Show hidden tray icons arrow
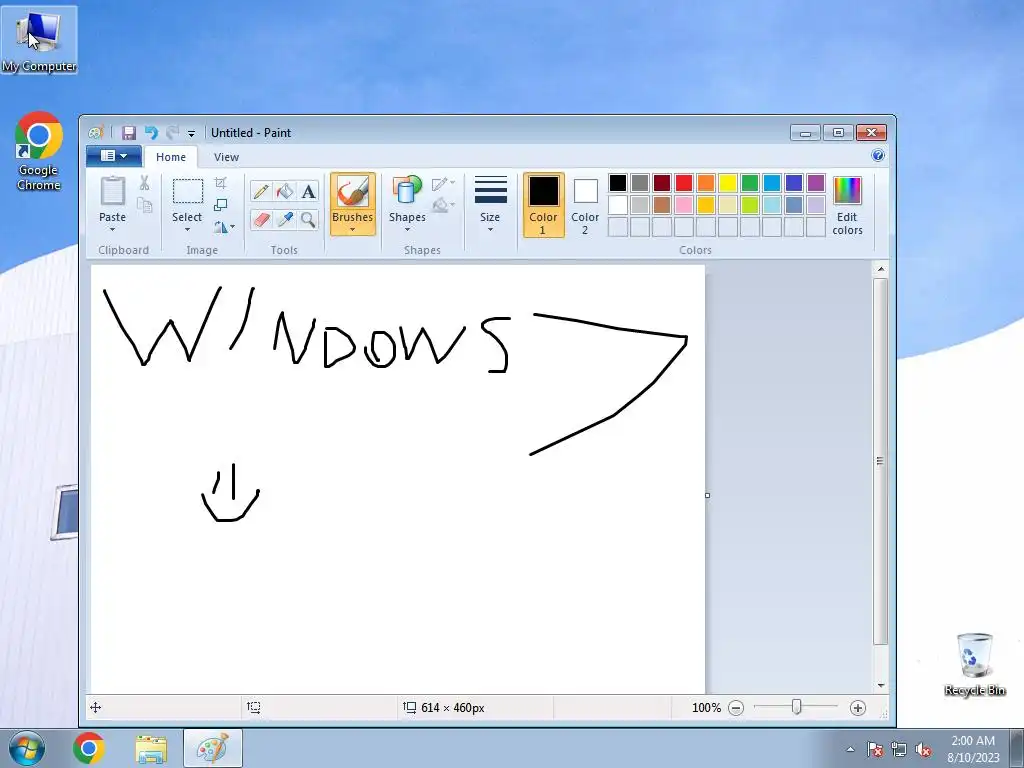This screenshot has height=768, width=1024. point(850,750)
